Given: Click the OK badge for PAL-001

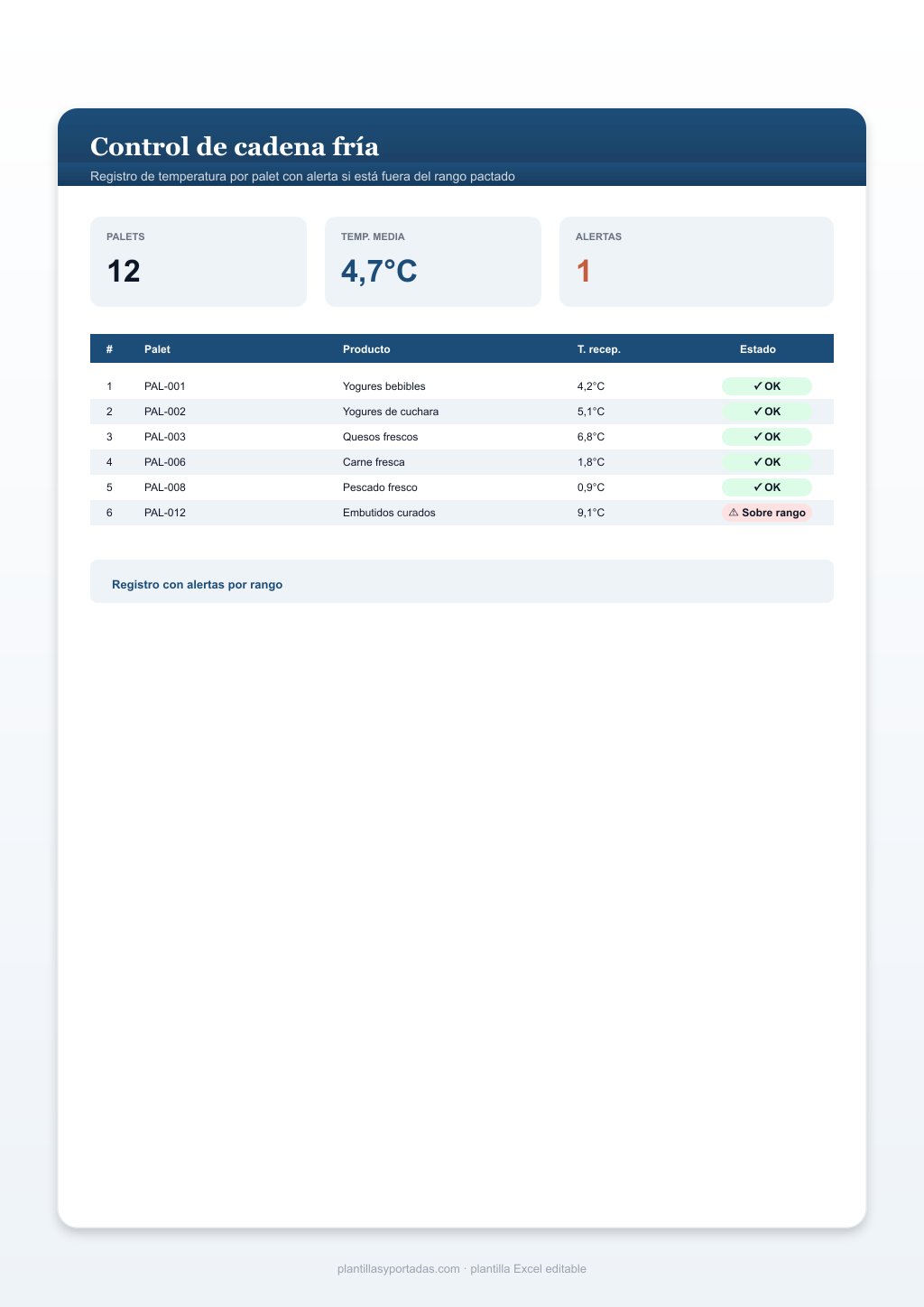Looking at the screenshot, I should point(767,386).
